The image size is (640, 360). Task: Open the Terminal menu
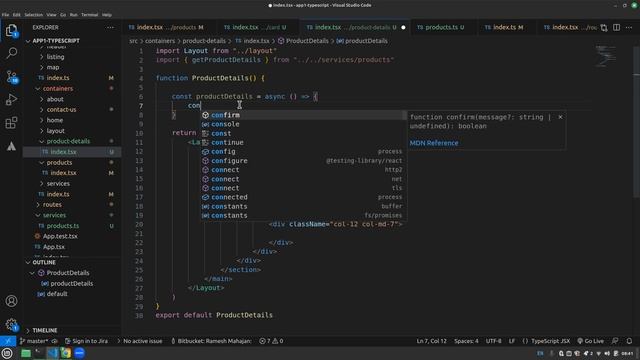[89, 15]
